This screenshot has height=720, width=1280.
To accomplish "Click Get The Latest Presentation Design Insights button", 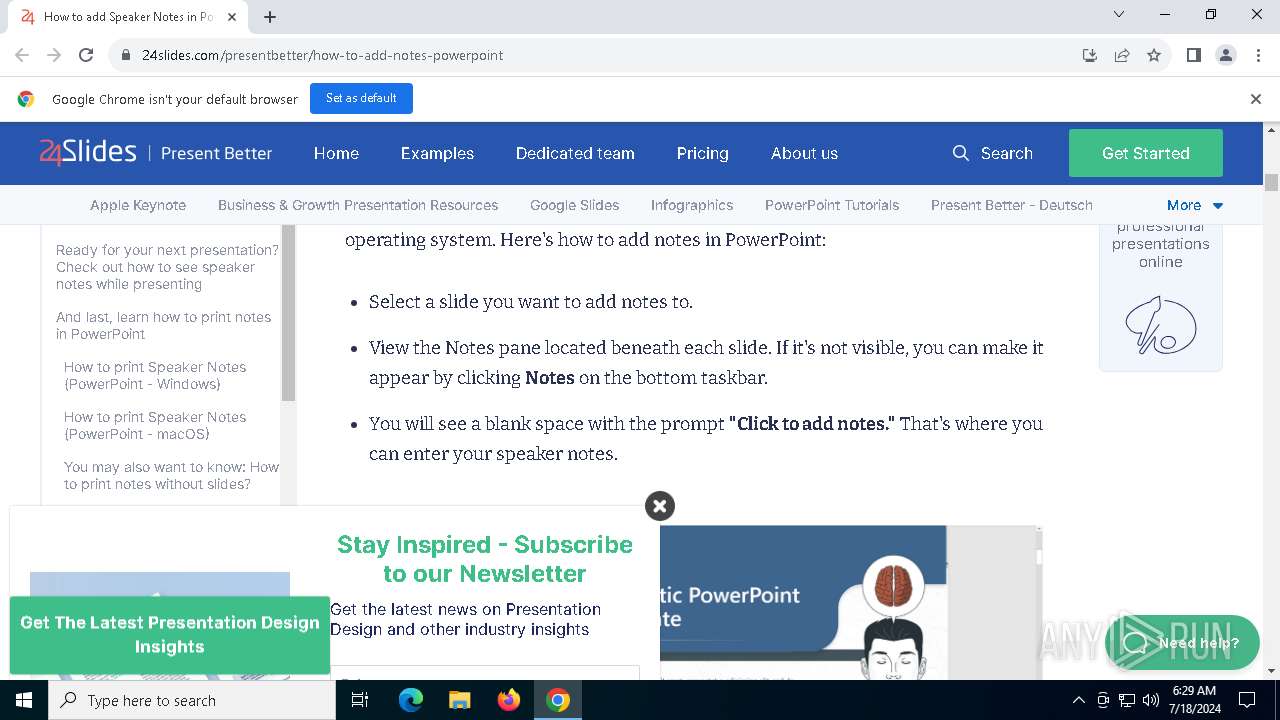I will point(170,634).
